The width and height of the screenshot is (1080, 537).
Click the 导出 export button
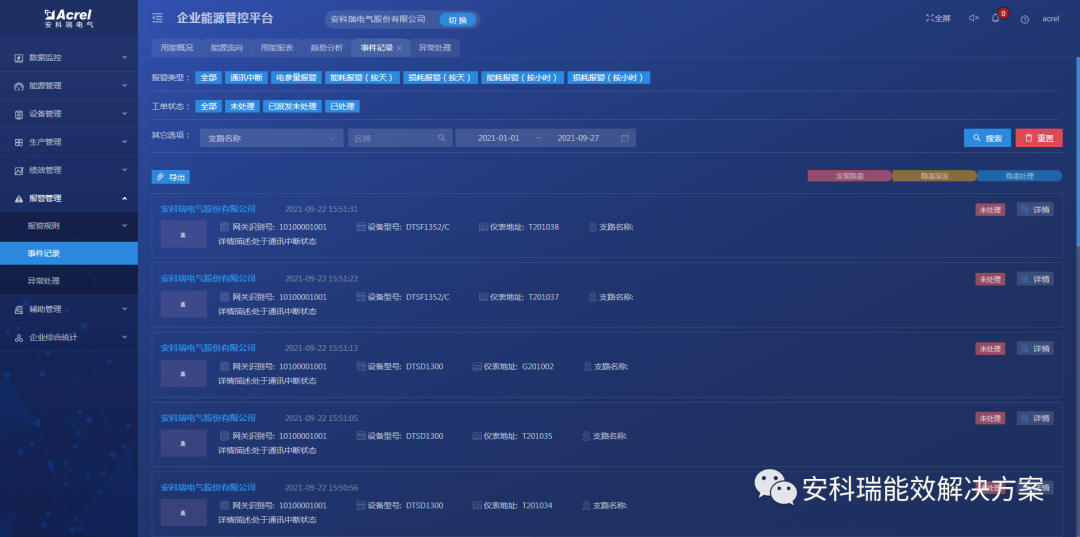pos(170,178)
